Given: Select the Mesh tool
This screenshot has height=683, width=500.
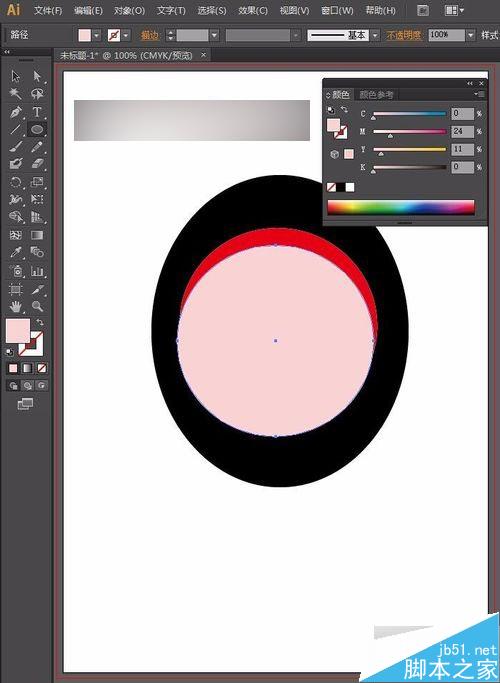Looking at the screenshot, I should click(x=16, y=235).
